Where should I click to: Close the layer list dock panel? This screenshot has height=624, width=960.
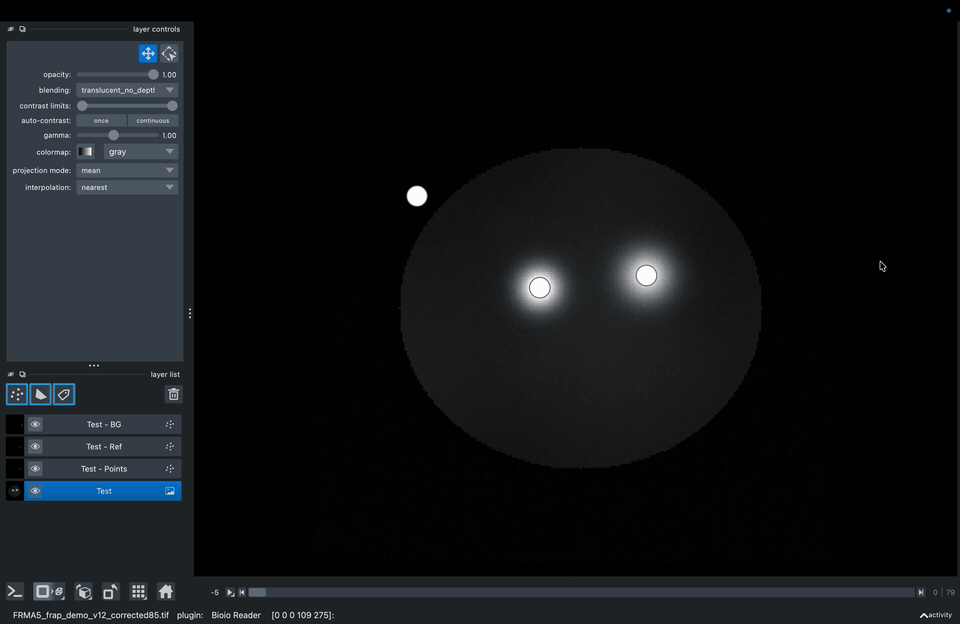(x=10, y=374)
